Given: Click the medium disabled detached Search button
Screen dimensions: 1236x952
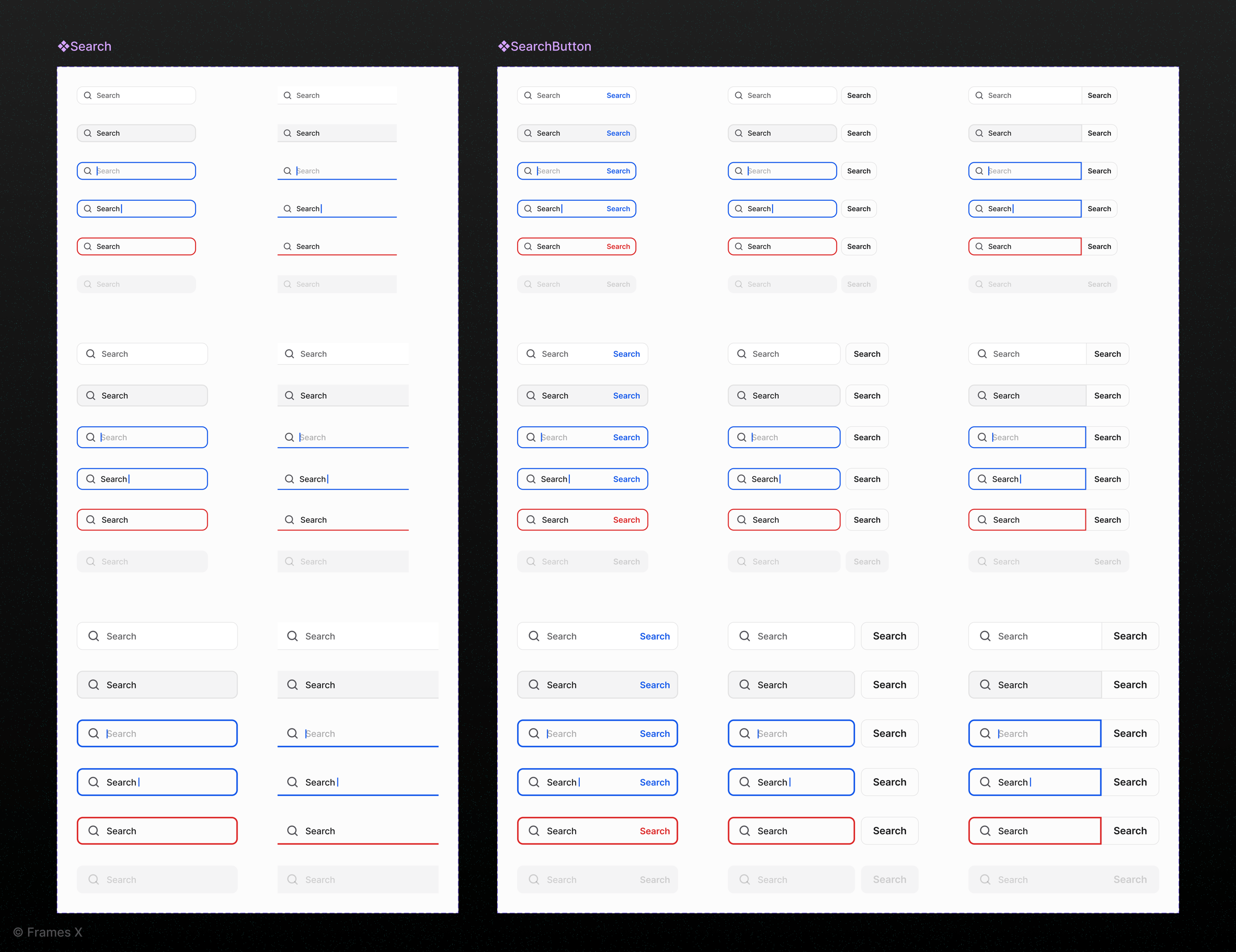Looking at the screenshot, I should (867, 561).
